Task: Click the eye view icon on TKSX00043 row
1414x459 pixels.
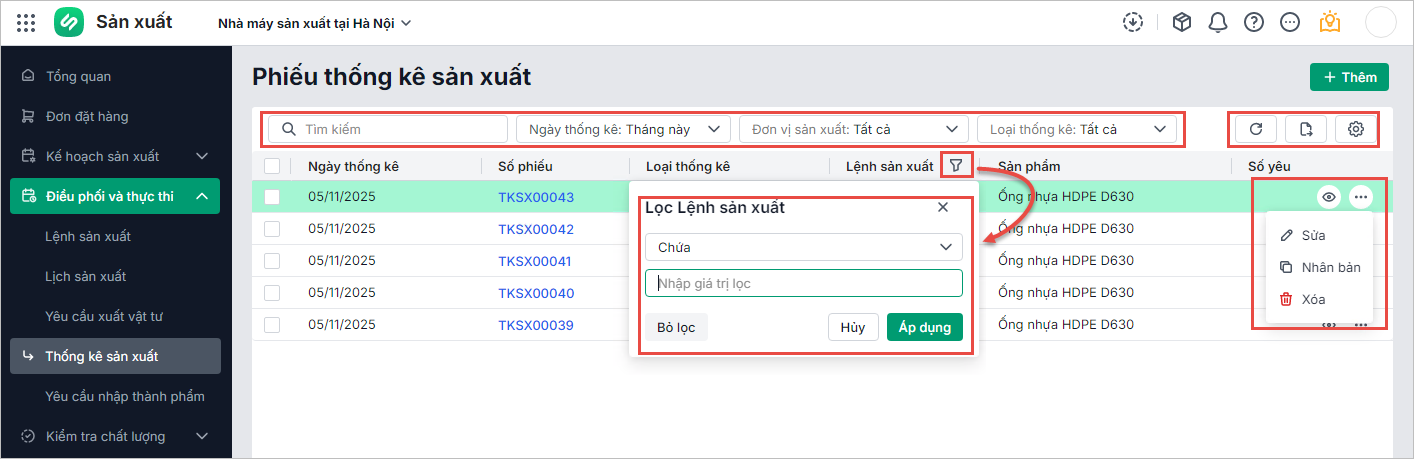Action: click(1329, 197)
